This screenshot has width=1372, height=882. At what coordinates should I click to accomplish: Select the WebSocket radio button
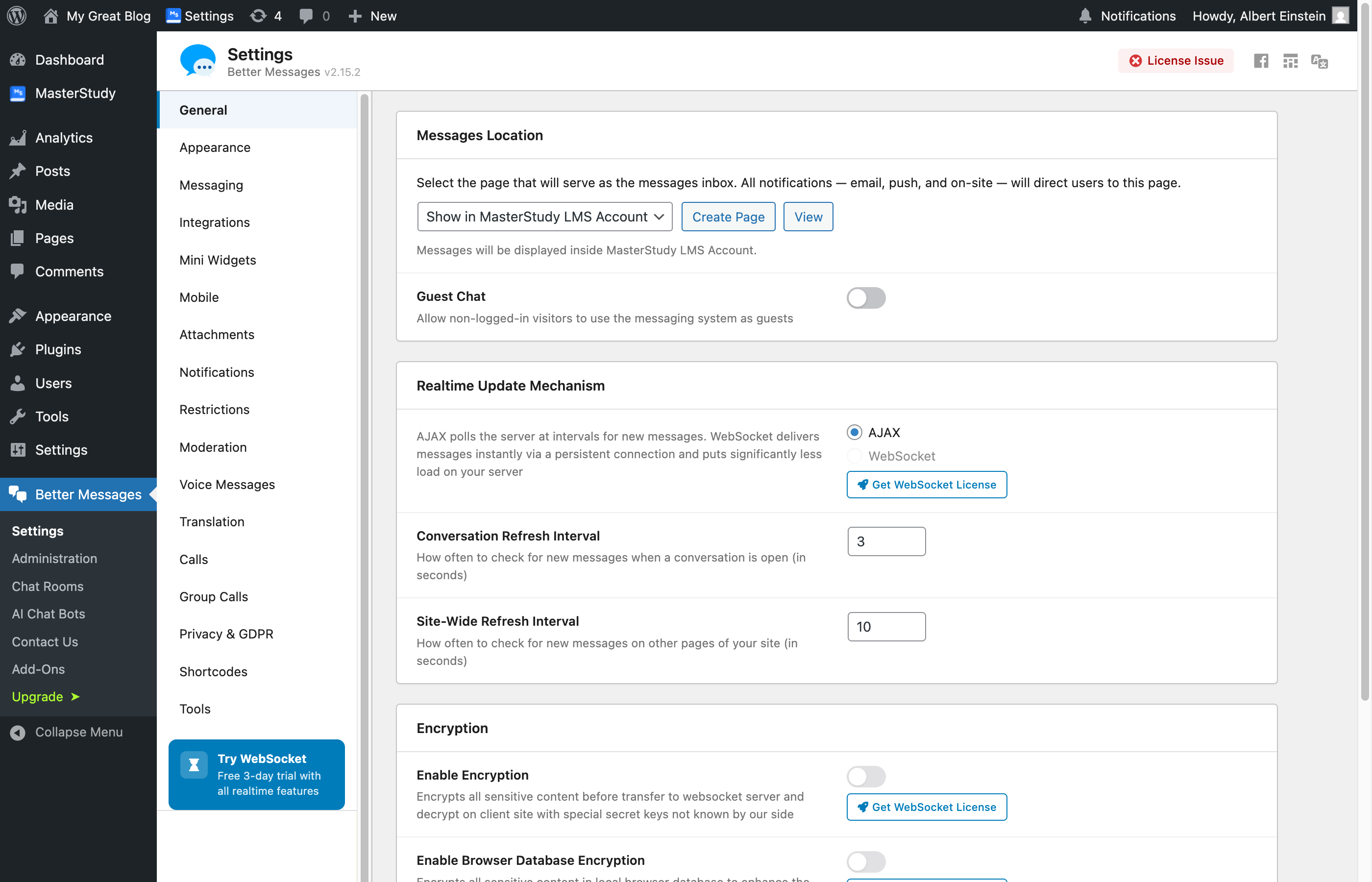click(855, 456)
